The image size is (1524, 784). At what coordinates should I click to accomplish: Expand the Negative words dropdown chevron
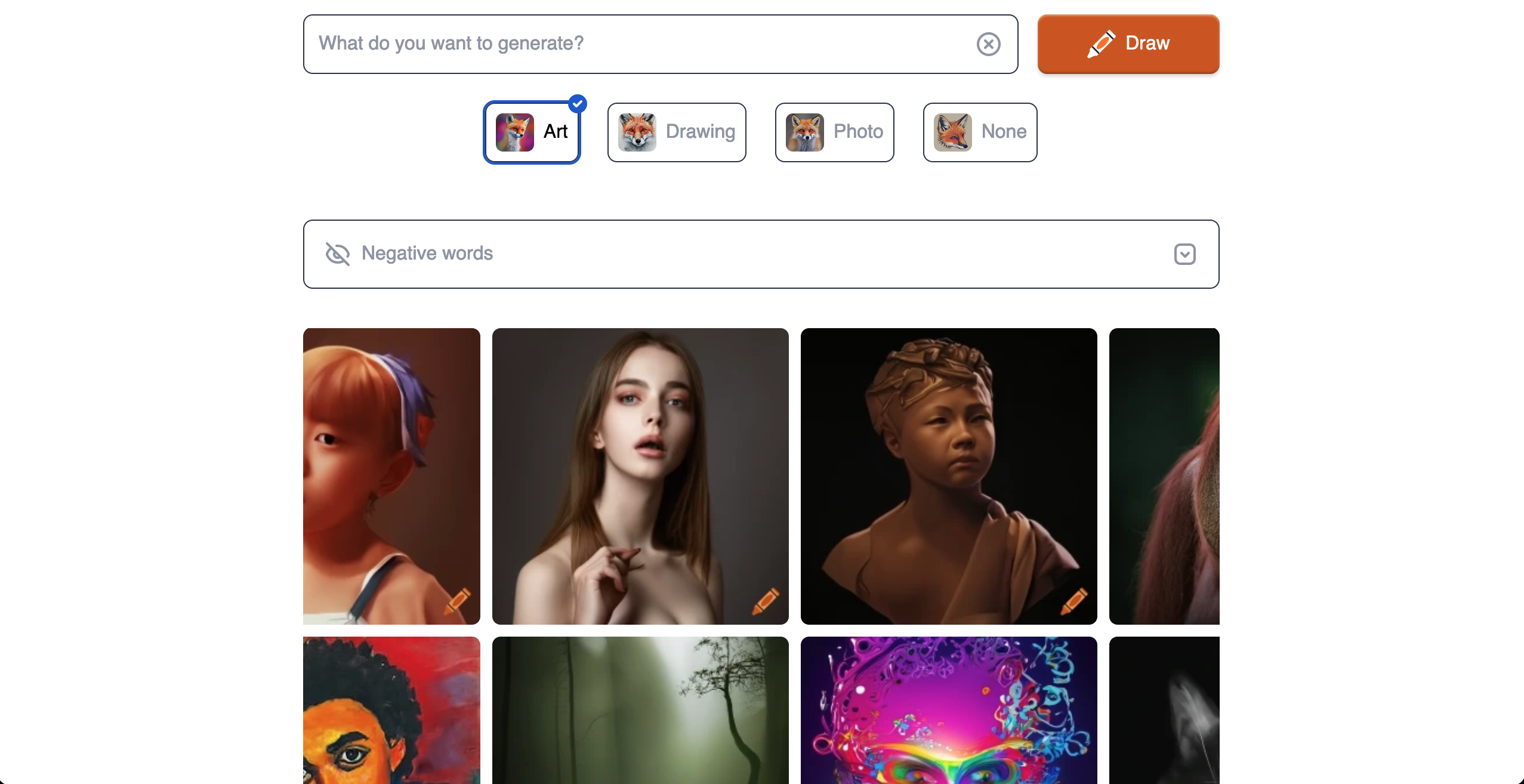coord(1184,254)
